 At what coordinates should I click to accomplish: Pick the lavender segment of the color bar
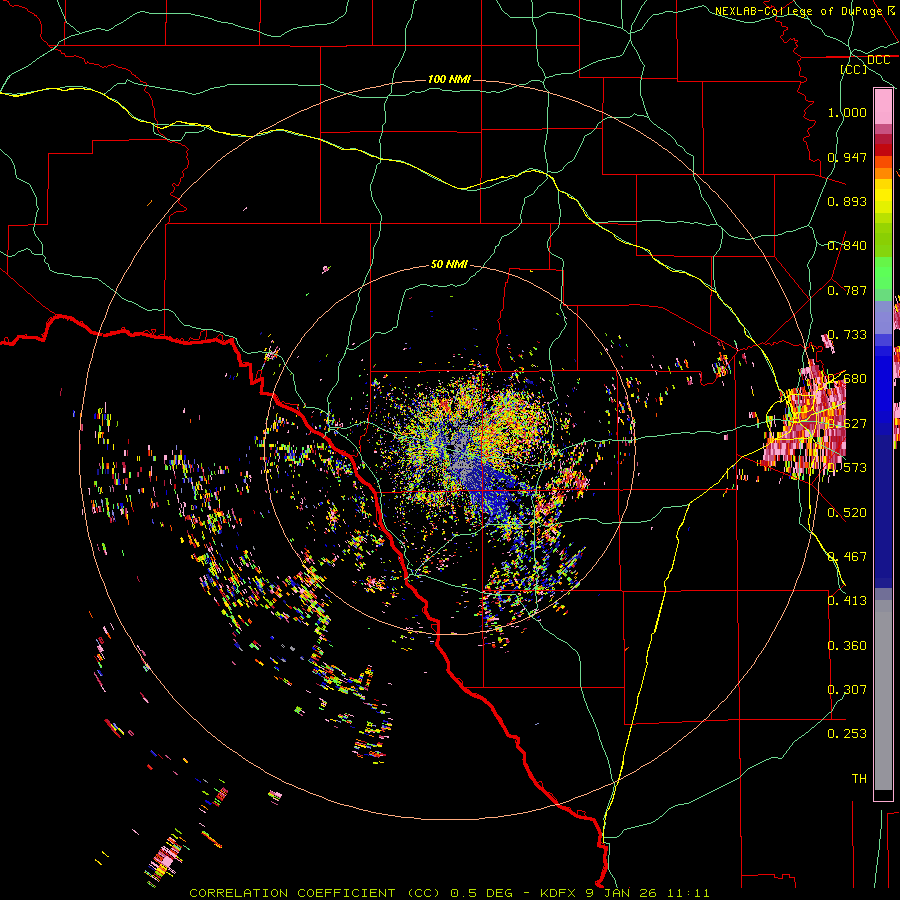pos(883,318)
